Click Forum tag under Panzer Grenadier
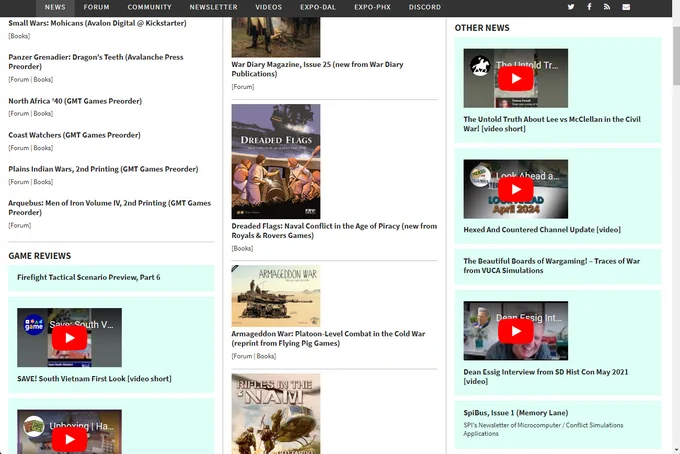680x454 pixels. tap(20, 79)
